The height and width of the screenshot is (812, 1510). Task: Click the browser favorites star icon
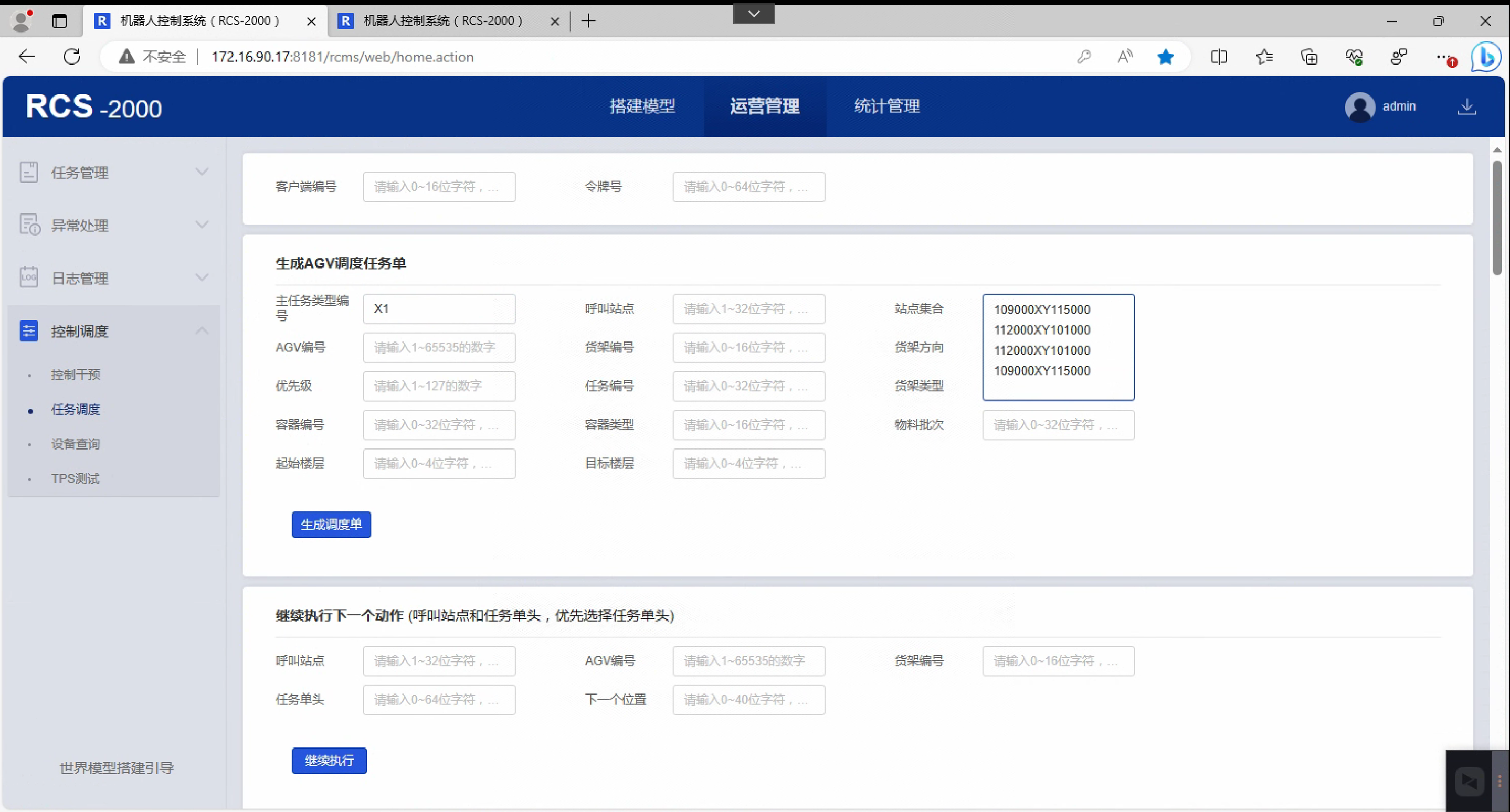[x=1165, y=57]
